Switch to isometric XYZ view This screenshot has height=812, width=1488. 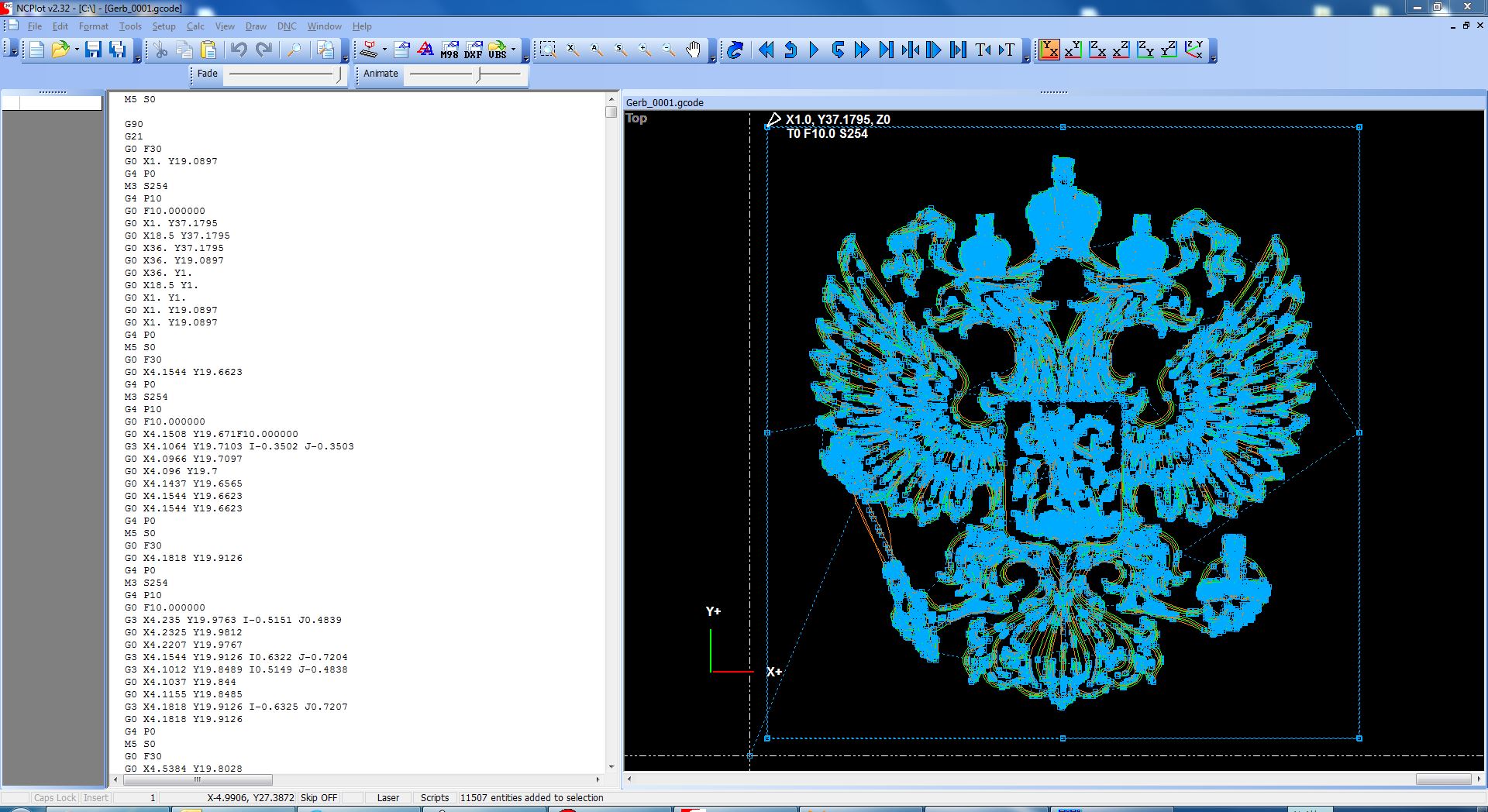[1193, 50]
